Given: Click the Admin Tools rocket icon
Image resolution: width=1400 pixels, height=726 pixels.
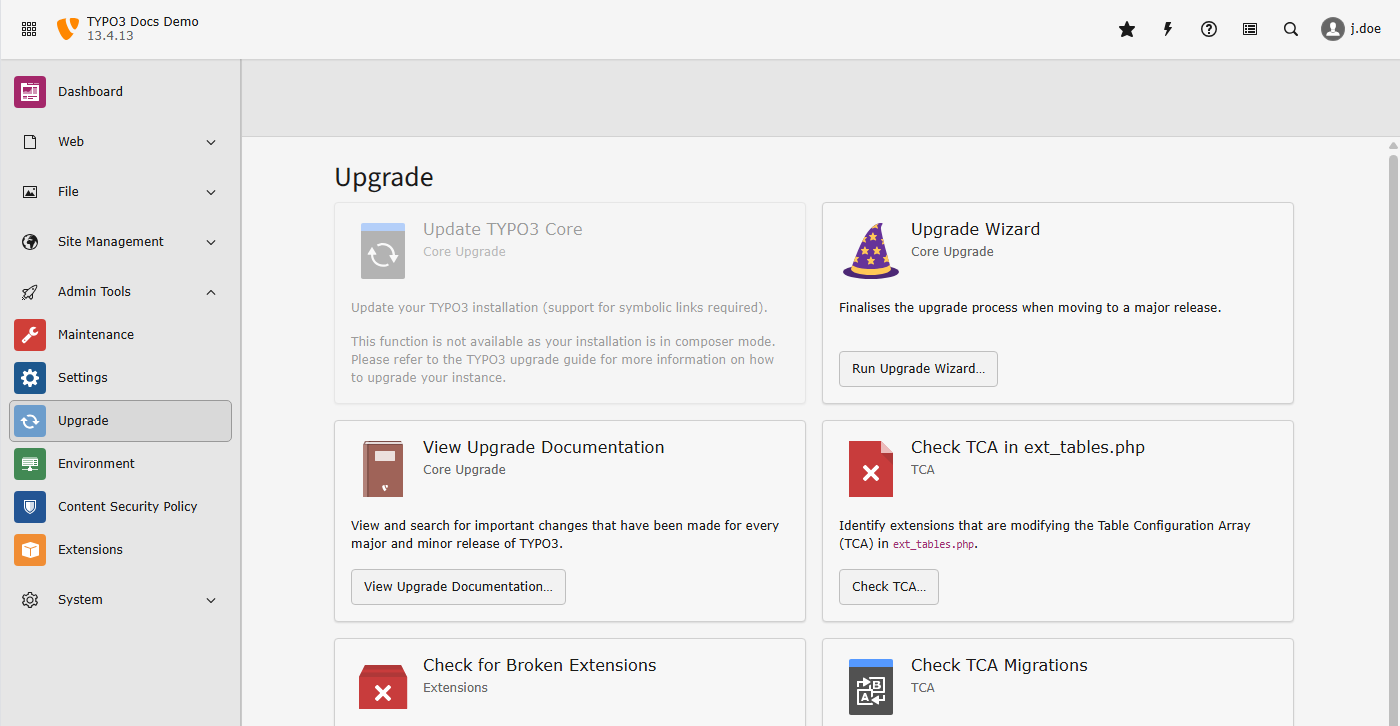Looking at the screenshot, I should pyautogui.click(x=30, y=292).
